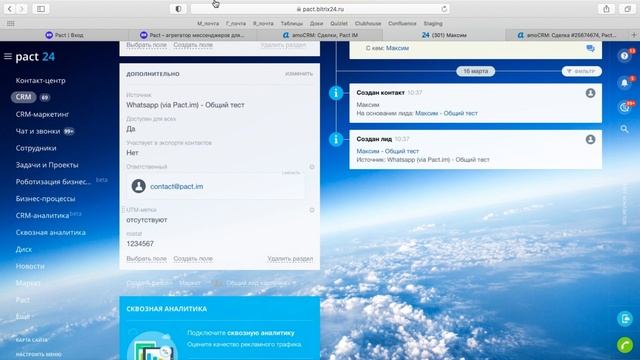640x360 pixels.
Task: Click the Safari forward navigation arrow
Action: (22, 9)
